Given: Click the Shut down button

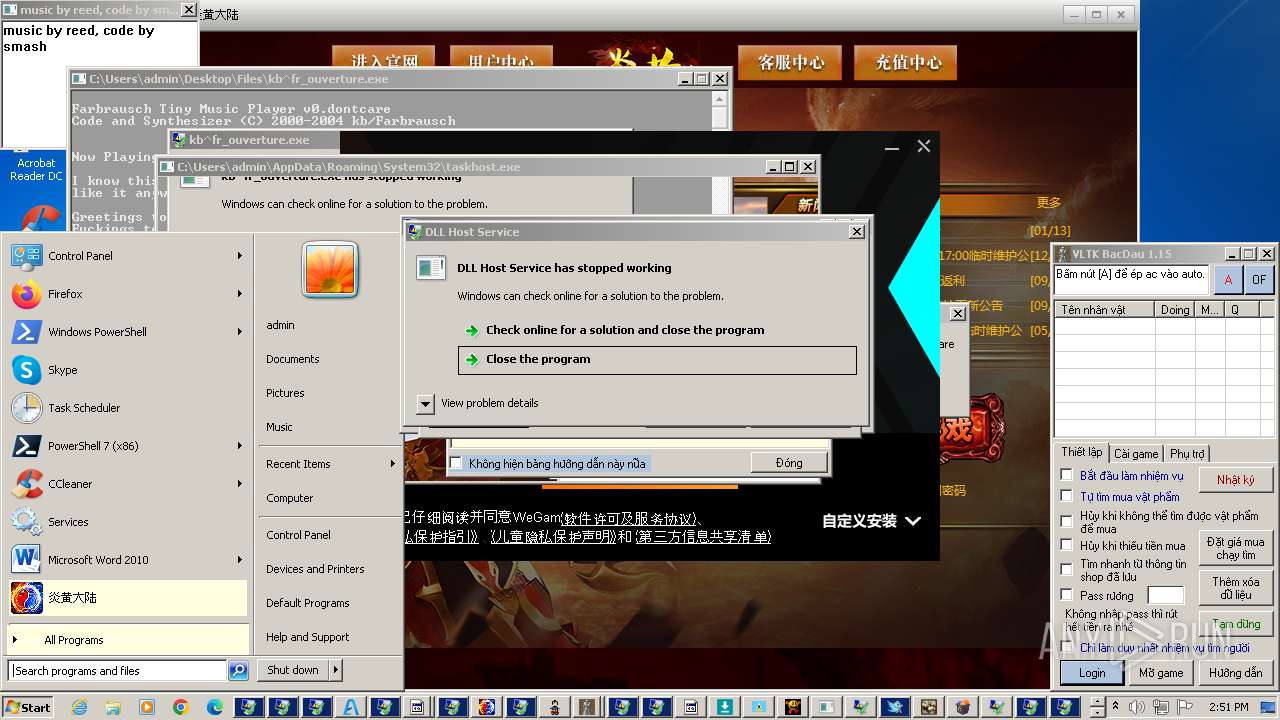Looking at the screenshot, I should click(x=293, y=670).
